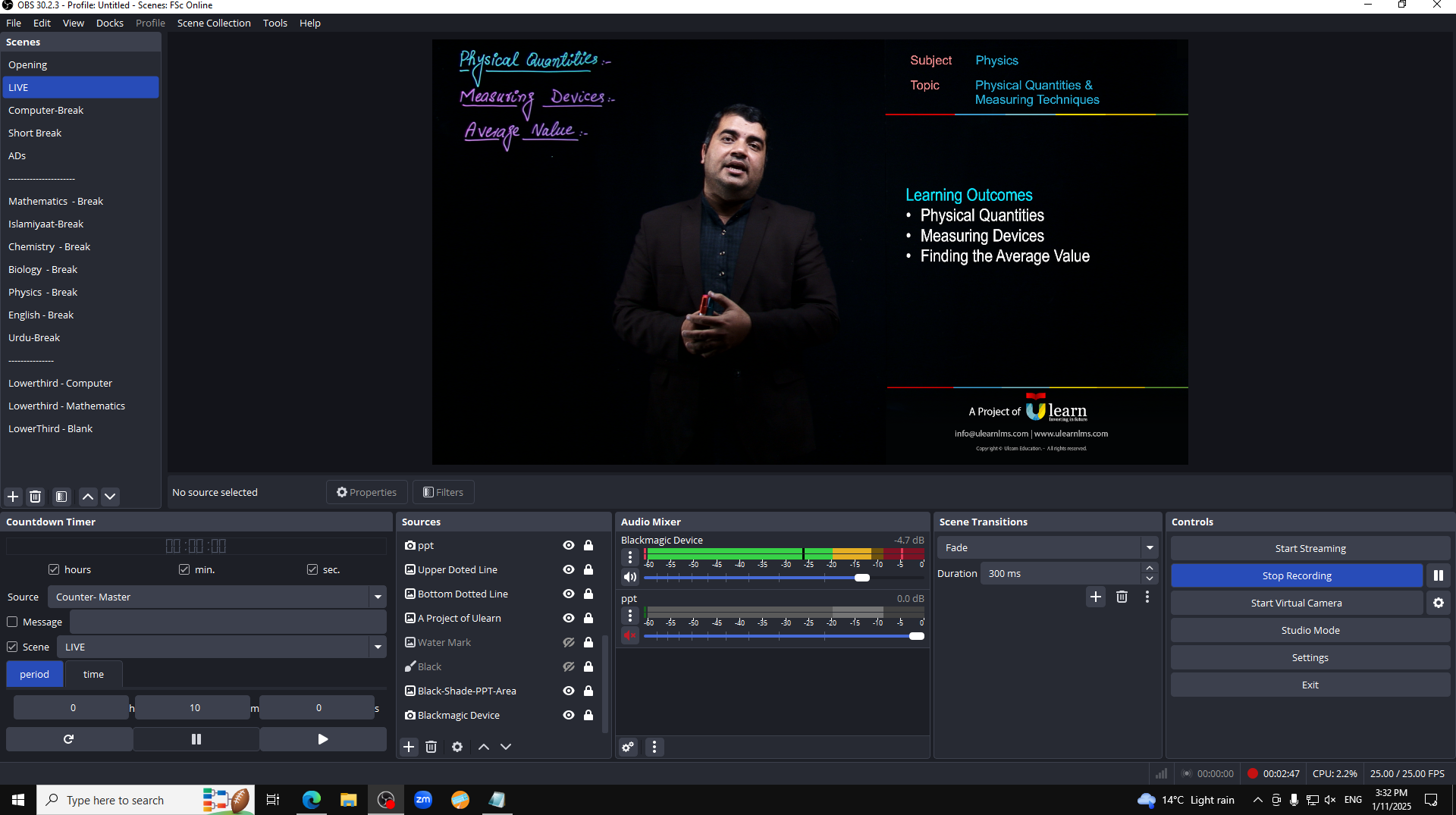This screenshot has width=1456, height=815.
Task: Select period tab in Countdown Timer
Action: 34,674
